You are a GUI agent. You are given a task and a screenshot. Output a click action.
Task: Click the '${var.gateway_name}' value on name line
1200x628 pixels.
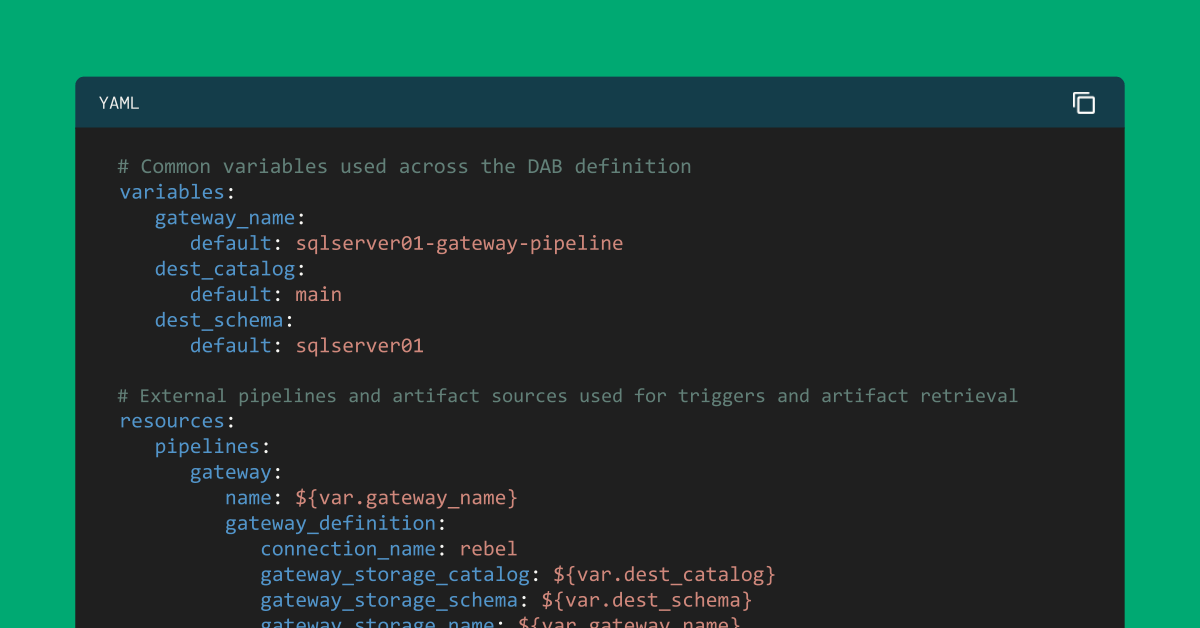407,497
